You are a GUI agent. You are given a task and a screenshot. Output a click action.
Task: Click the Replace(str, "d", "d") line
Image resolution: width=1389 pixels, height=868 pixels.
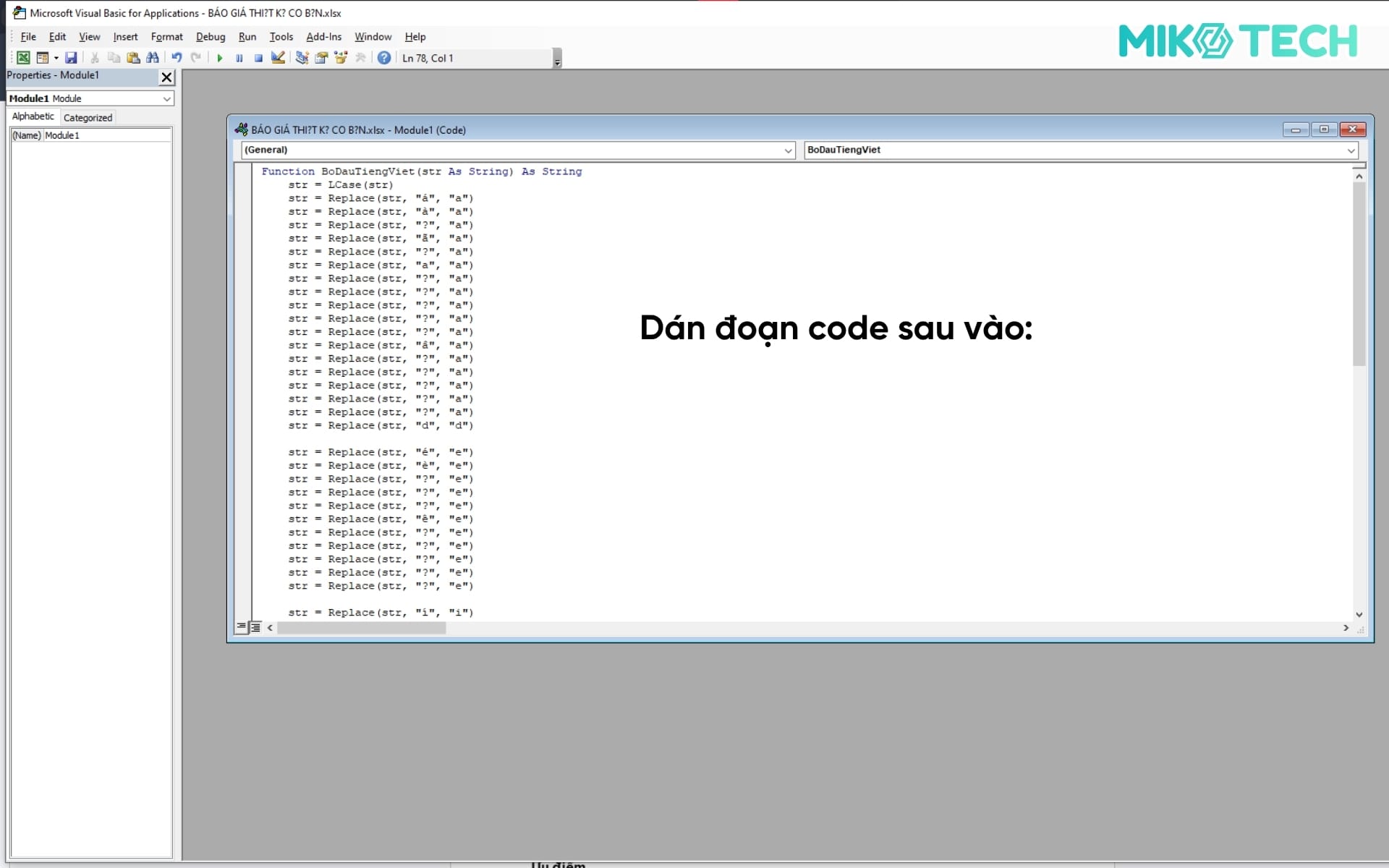pyautogui.click(x=381, y=426)
